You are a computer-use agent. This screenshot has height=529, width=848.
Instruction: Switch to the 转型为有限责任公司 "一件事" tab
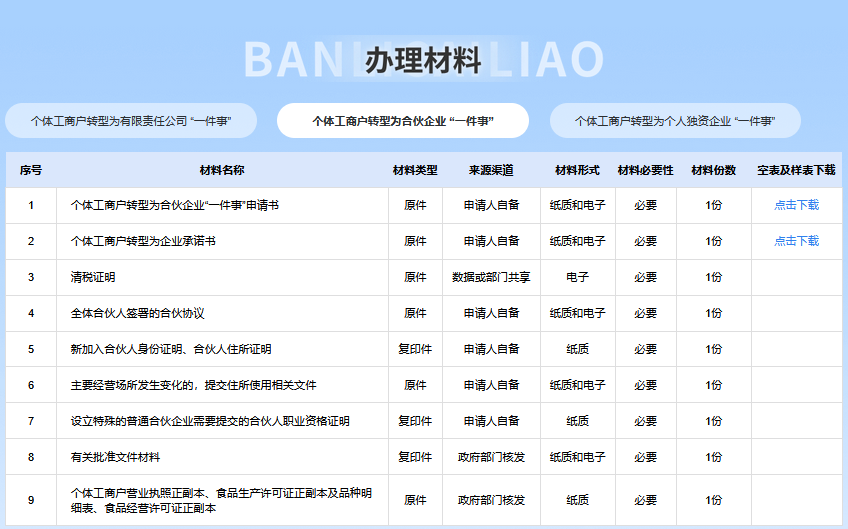coord(131,121)
